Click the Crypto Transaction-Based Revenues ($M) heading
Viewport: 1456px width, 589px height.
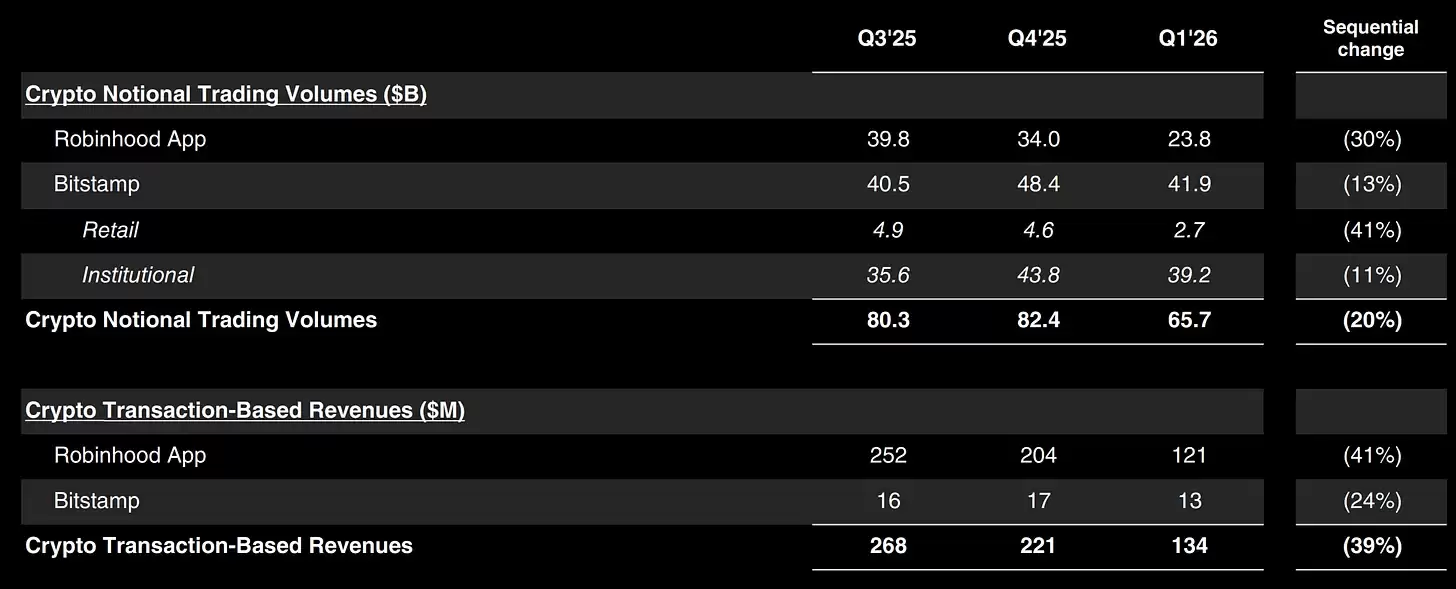point(245,411)
